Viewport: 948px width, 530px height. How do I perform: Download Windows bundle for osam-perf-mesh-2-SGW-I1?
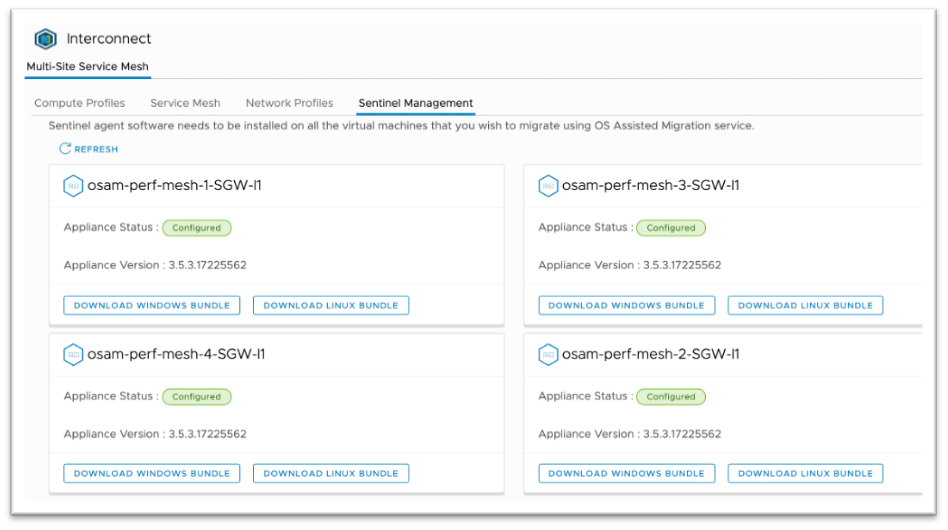626,473
